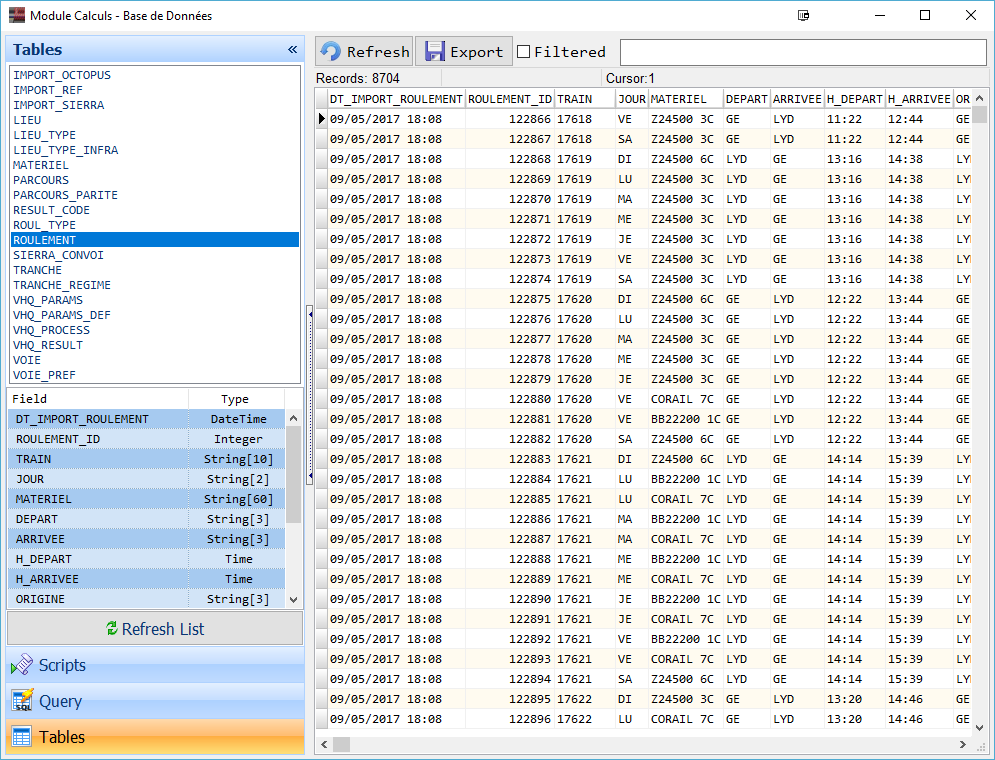
Task: Click the pin icon in title bar
Action: (803, 16)
